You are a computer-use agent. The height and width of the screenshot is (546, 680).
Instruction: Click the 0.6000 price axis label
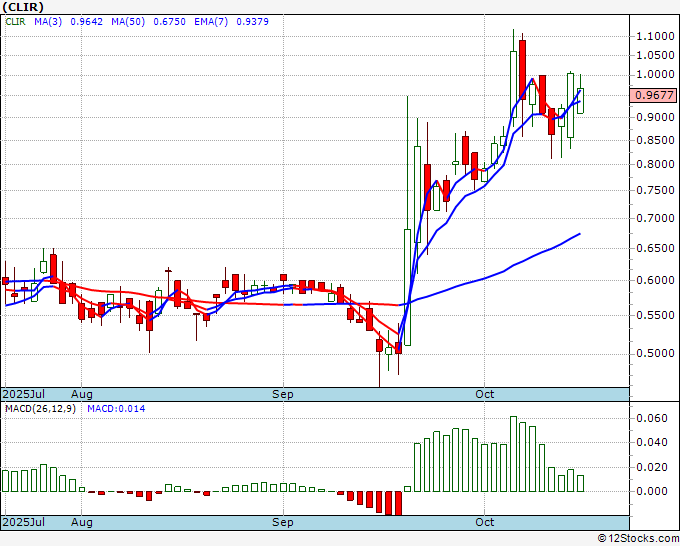[x=655, y=280]
